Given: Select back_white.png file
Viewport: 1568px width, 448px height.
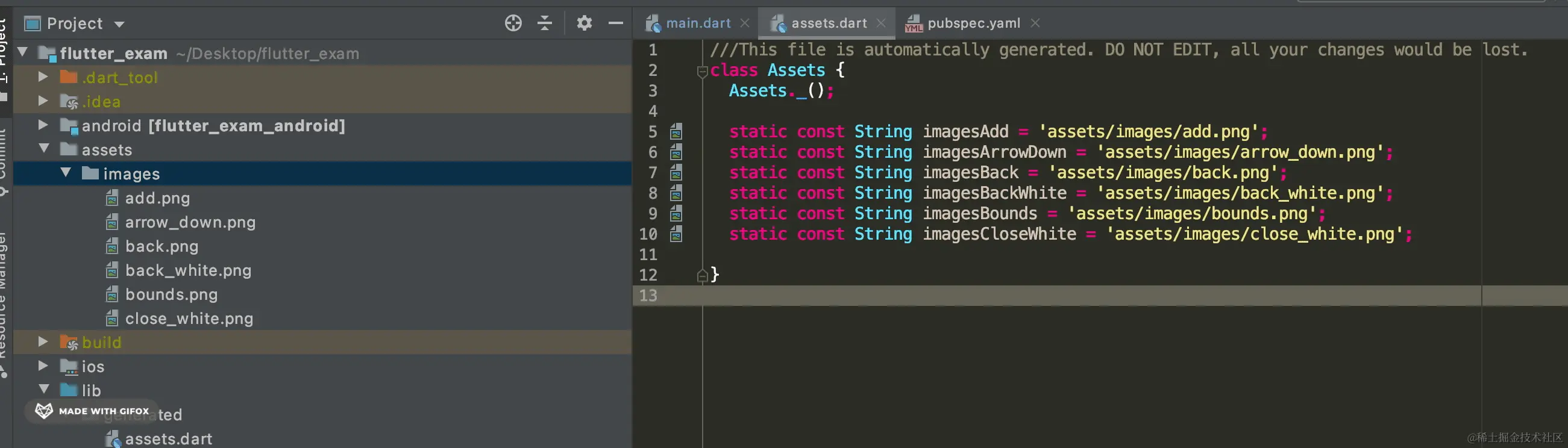Looking at the screenshot, I should (188, 270).
